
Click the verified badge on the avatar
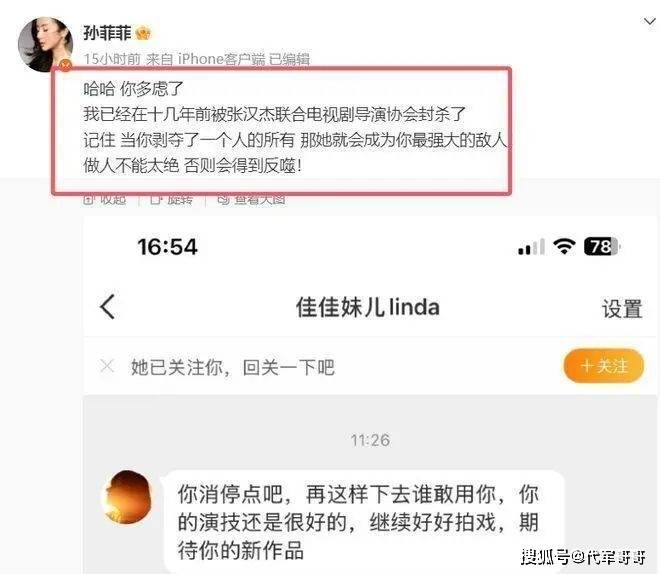65,65
